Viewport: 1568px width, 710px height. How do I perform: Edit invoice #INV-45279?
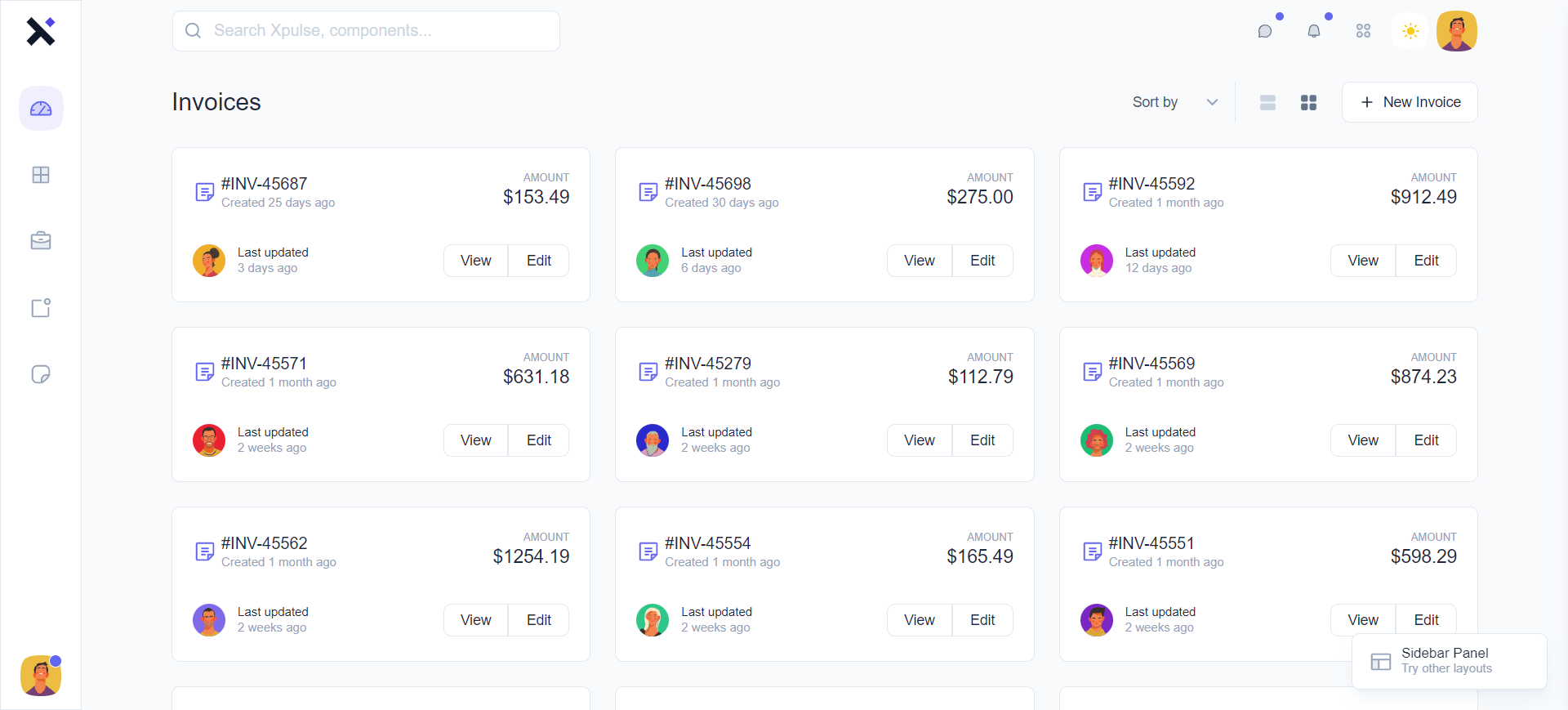pos(982,440)
